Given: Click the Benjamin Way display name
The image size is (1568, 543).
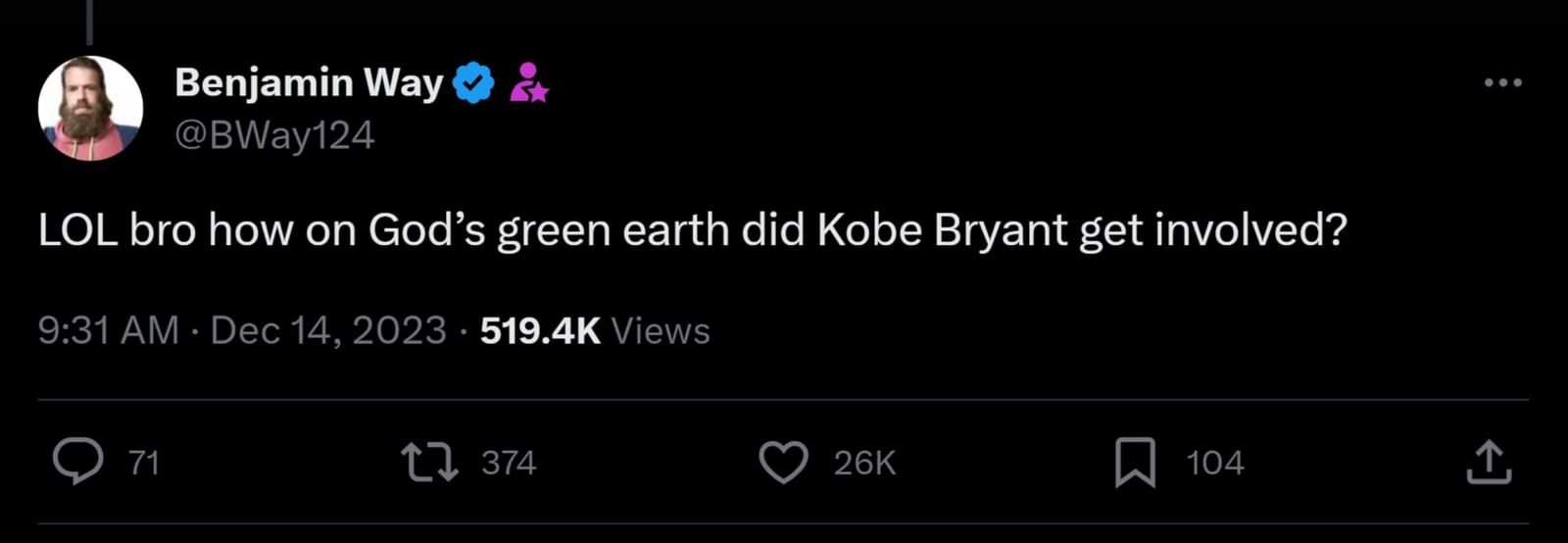Looking at the screenshot, I should click(309, 82).
